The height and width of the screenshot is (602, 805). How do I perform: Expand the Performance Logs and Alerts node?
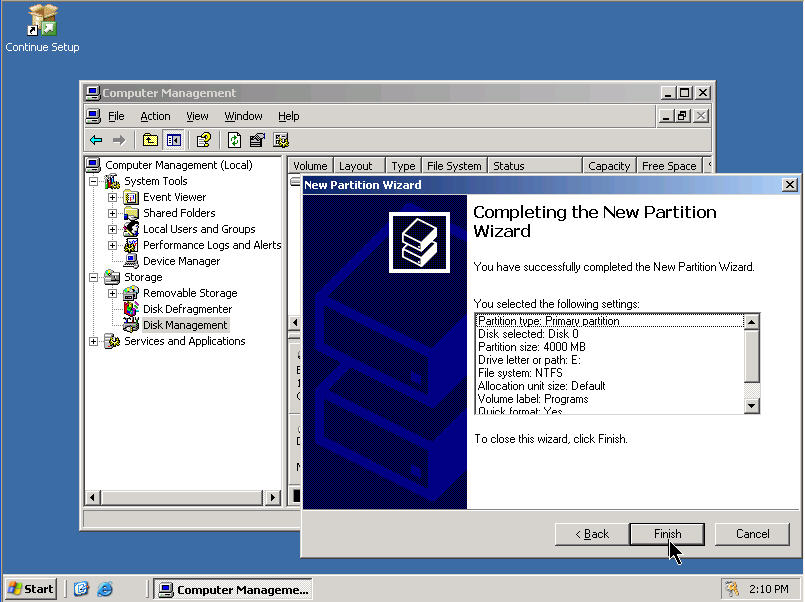pyautogui.click(x=112, y=245)
